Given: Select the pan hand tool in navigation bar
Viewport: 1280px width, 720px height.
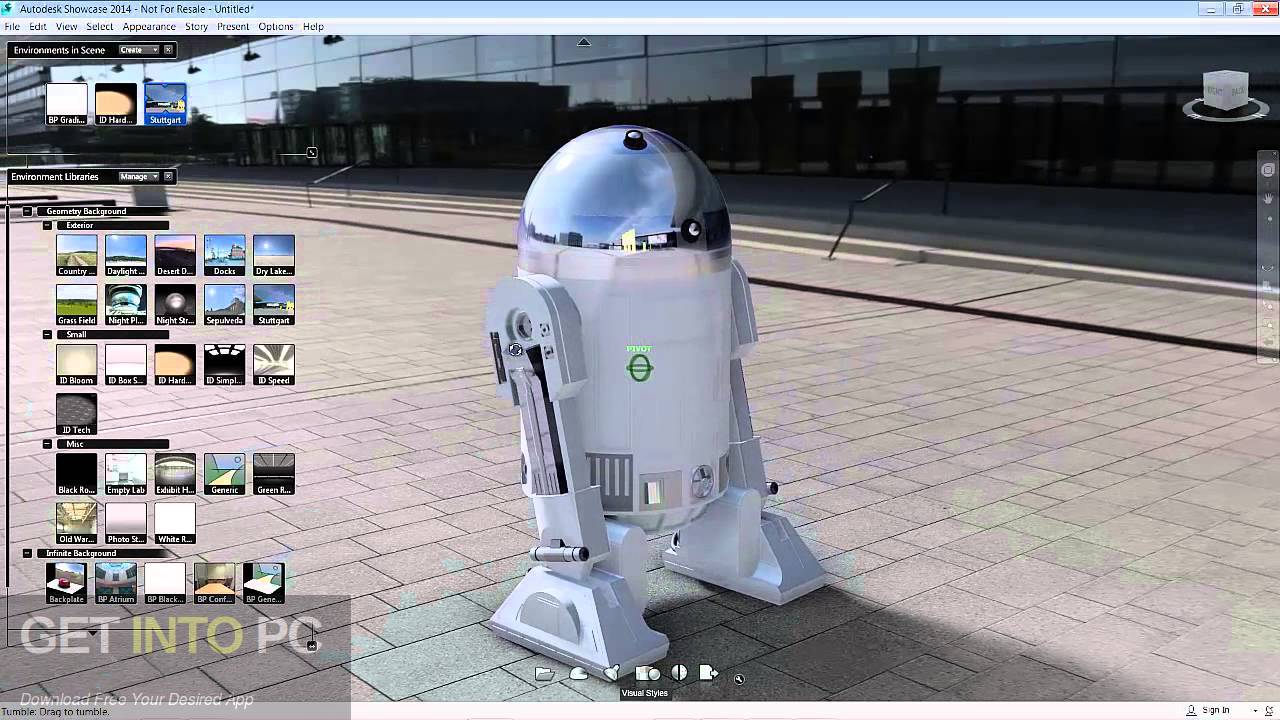Looking at the screenshot, I should (1268, 198).
